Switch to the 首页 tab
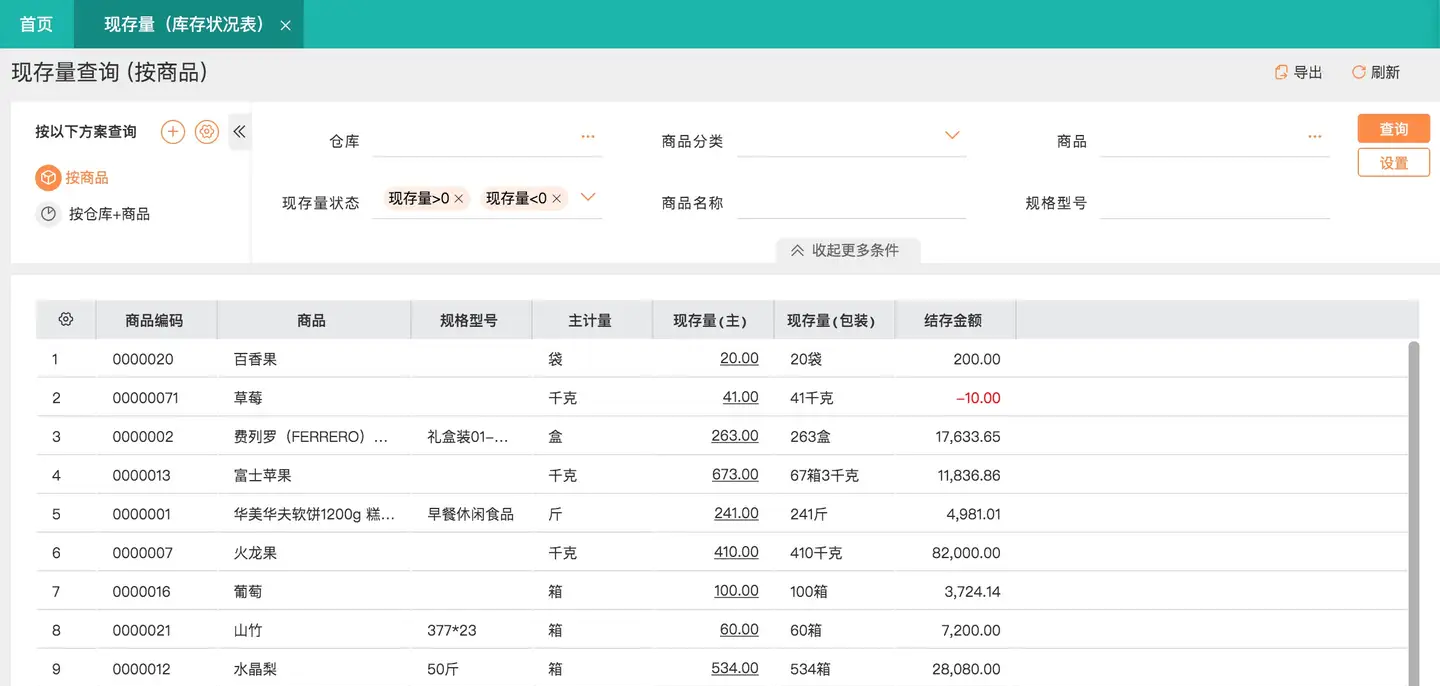The height and width of the screenshot is (686, 1440). 36,24
